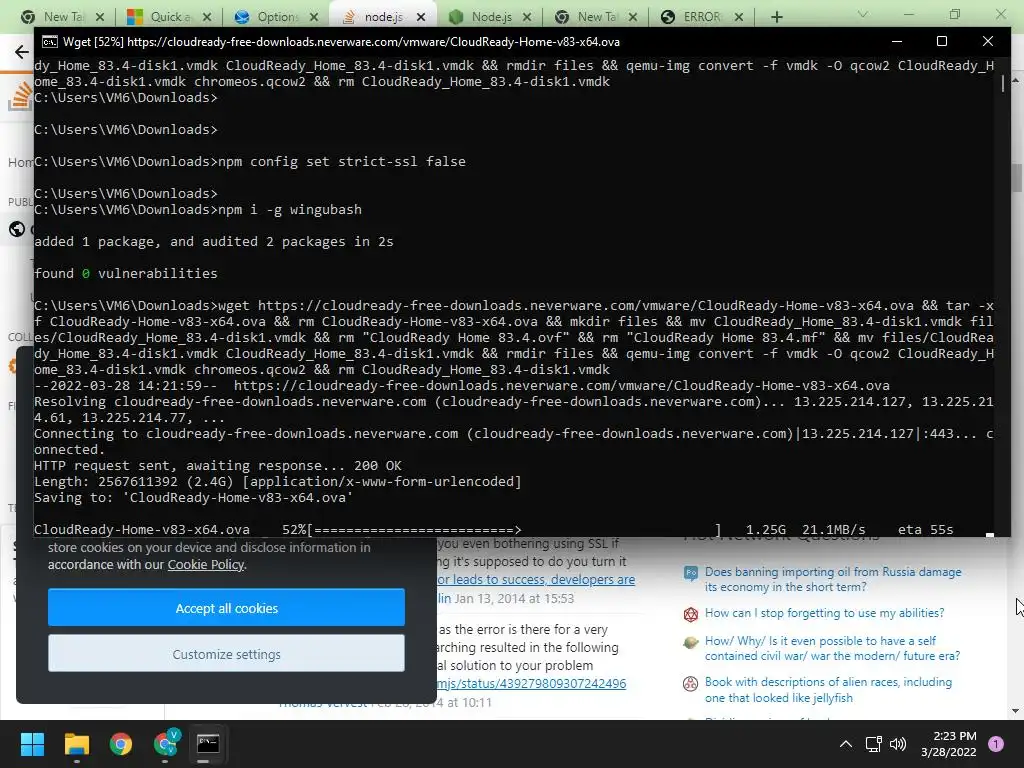
Task: Open the Cookie Policy link
Action: coord(206,565)
